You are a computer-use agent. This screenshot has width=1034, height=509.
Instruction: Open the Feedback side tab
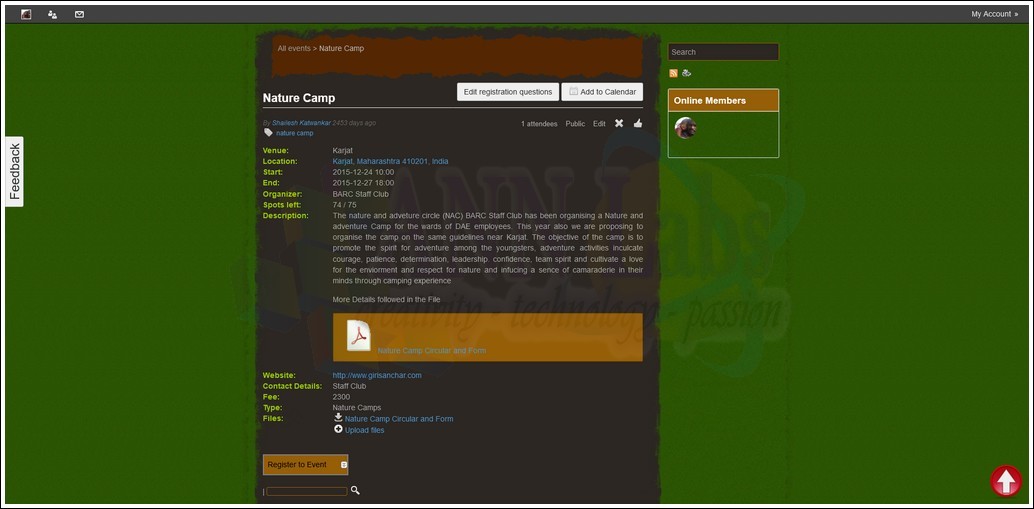tap(14, 171)
